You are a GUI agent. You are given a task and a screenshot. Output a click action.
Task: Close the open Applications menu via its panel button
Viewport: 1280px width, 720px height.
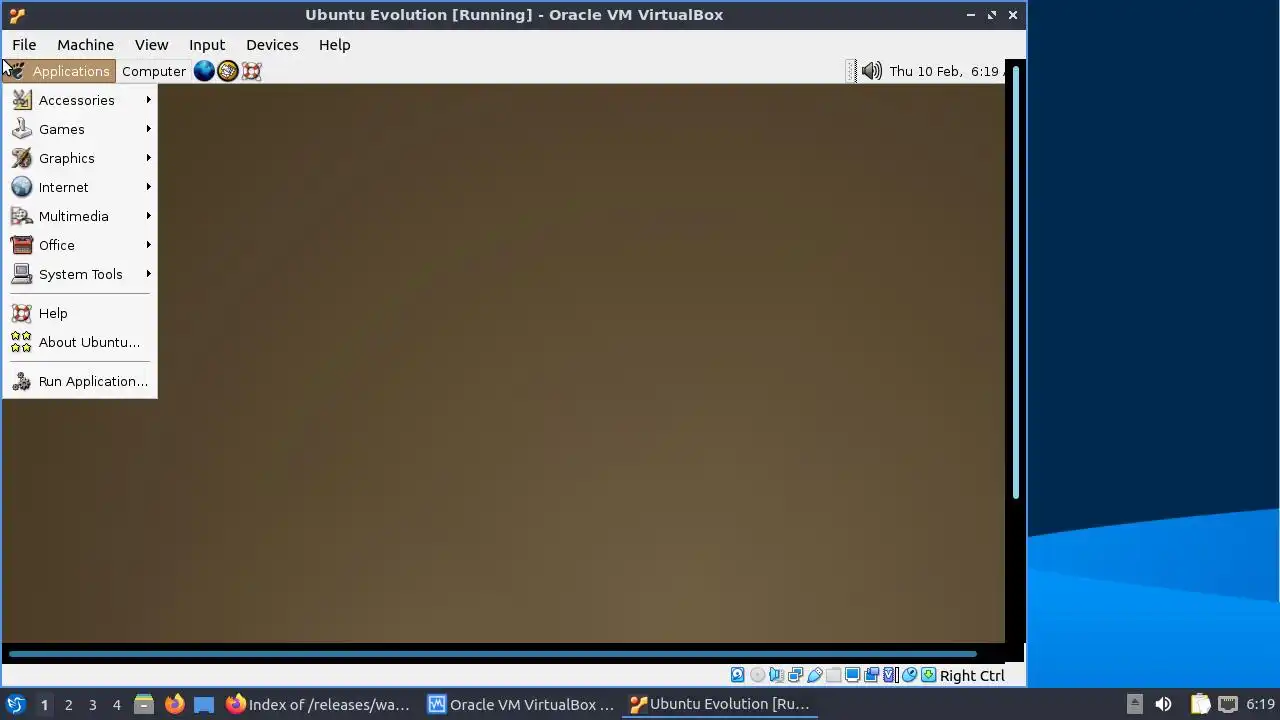click(x=59, y=71)
